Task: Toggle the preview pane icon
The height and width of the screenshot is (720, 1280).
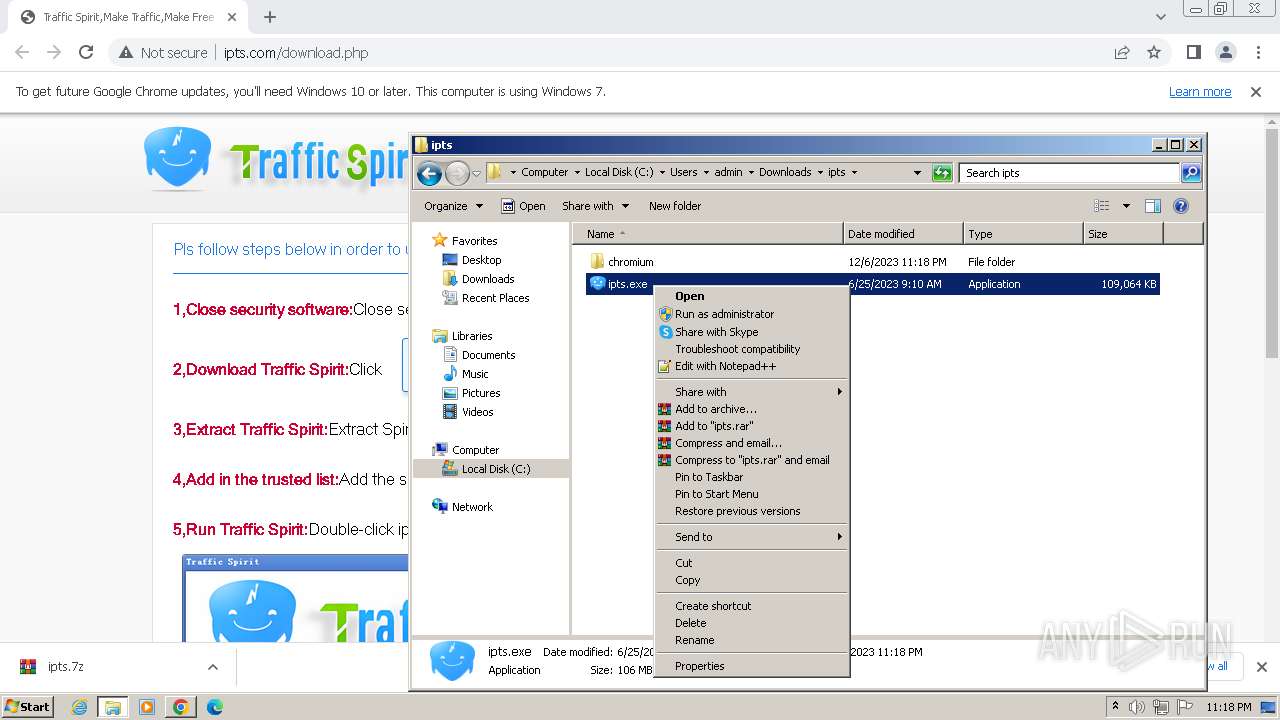Action: 1153,206
